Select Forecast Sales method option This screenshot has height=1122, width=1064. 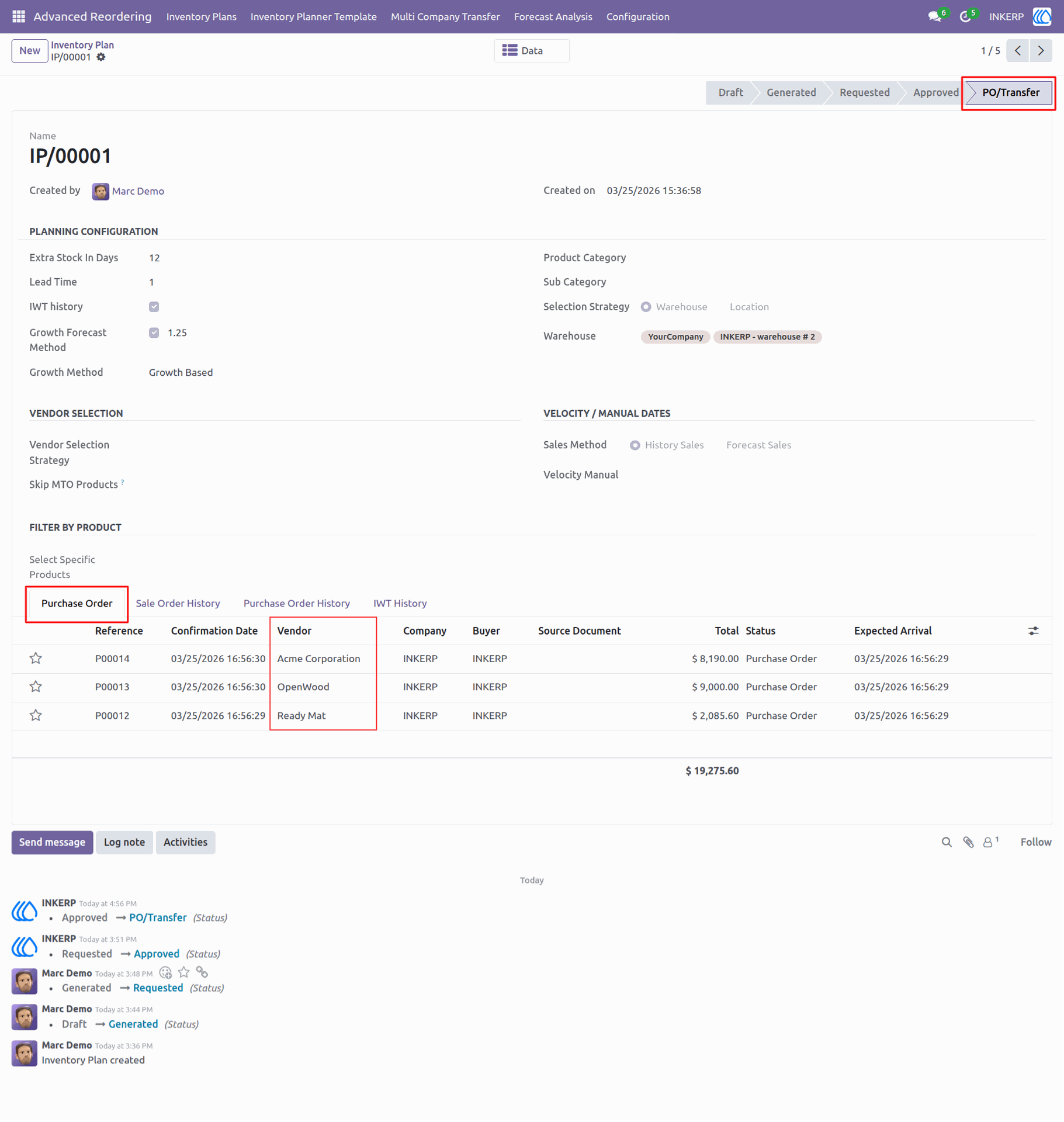tap(758, 445)
